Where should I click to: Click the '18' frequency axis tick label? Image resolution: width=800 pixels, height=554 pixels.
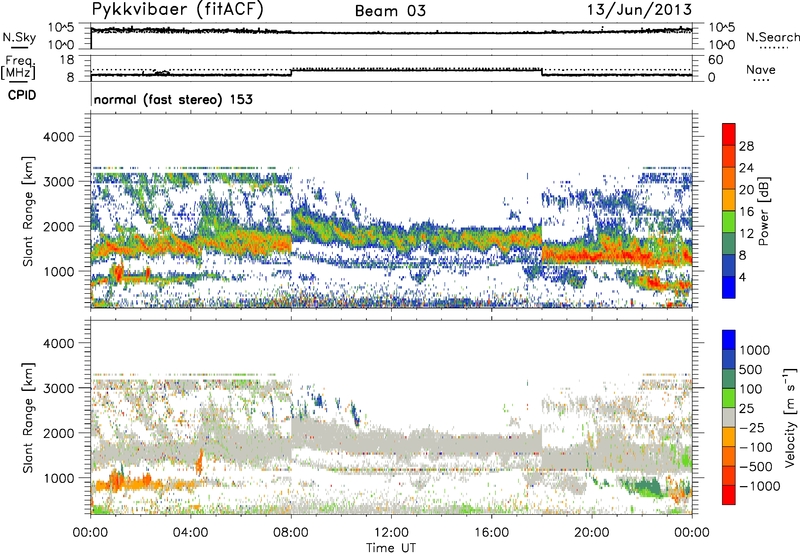click(x=67, y=60)
